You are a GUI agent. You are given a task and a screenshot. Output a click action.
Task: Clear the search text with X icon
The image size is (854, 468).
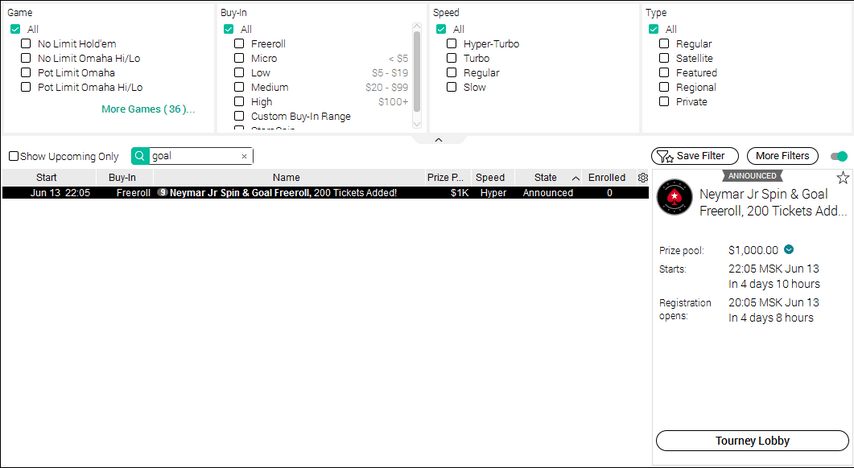click(244, 156)
